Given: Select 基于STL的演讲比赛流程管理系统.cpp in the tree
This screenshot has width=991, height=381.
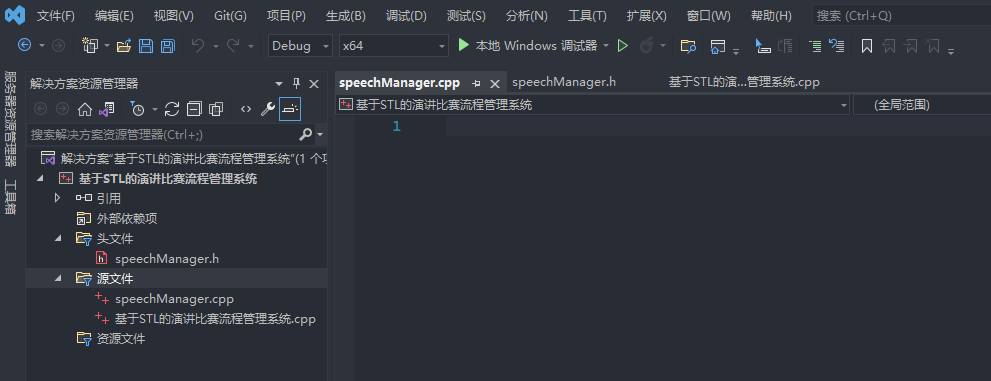Looking at the screenshot, I should pos(215,319).
